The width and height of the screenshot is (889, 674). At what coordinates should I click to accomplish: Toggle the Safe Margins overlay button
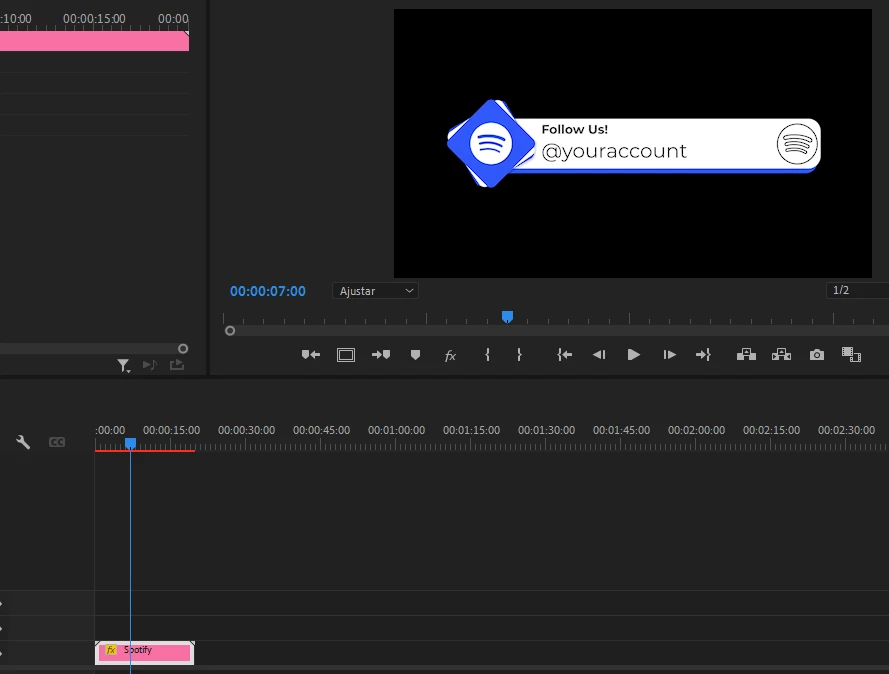(346, 355)
